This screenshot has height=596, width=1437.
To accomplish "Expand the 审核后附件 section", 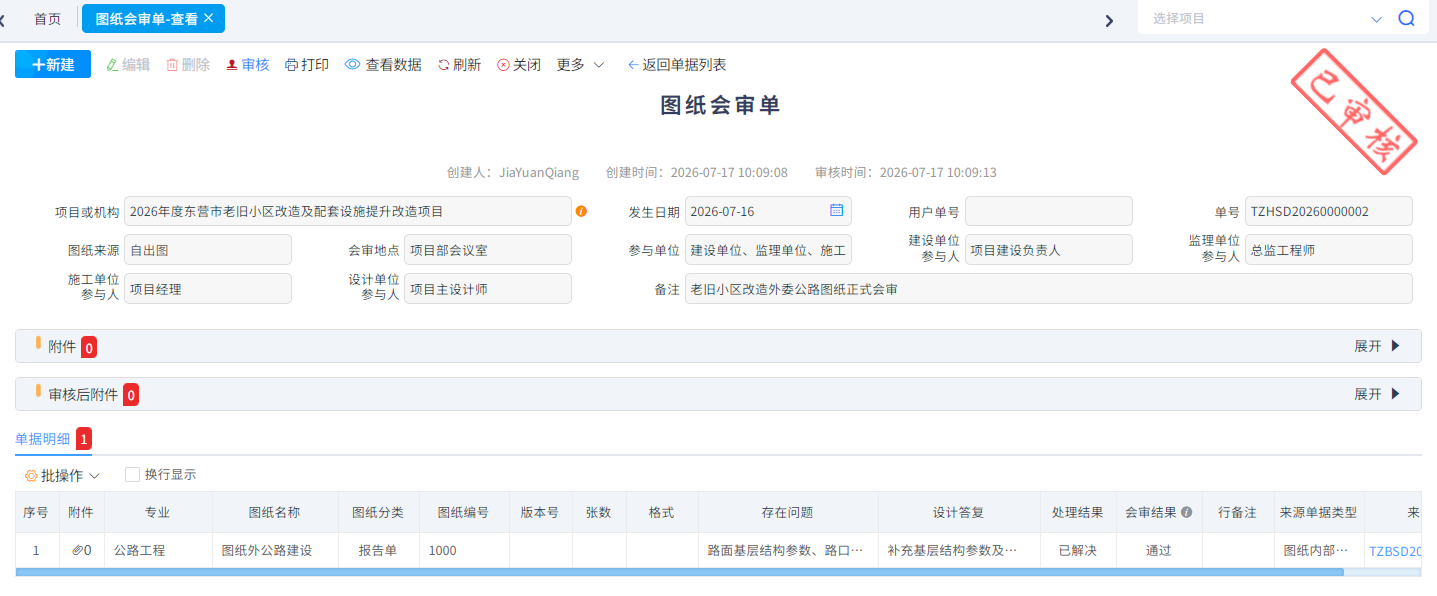I will click(1377, 394).
